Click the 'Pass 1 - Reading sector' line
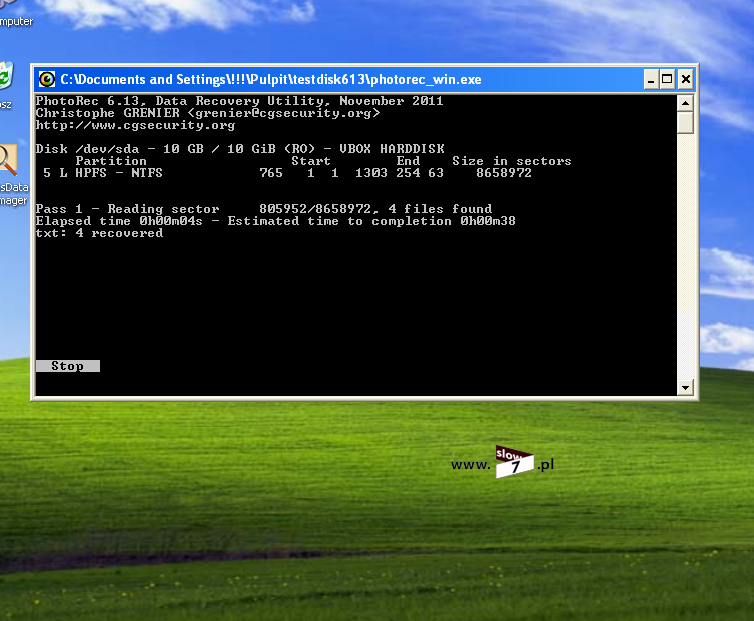The width and height of the screenshot is (754, 621). tap(264, 209)
